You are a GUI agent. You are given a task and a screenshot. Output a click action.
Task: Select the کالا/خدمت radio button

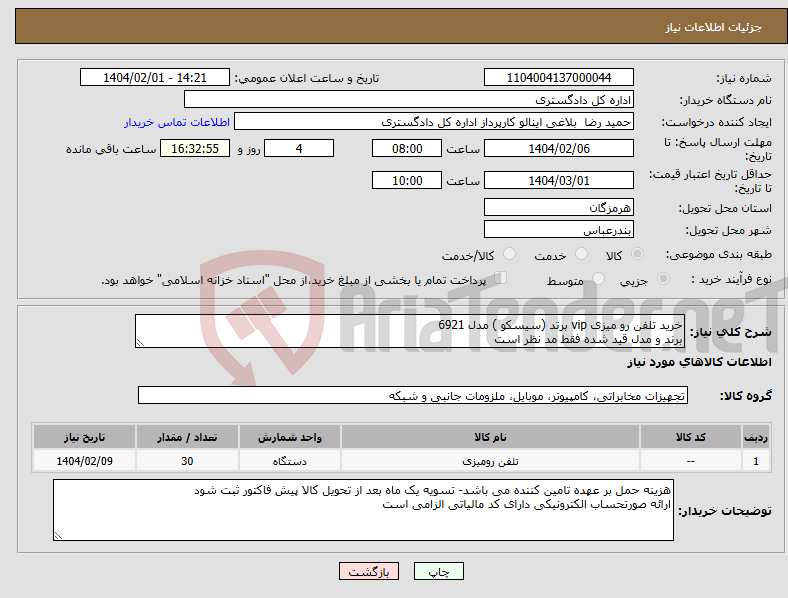[x=510, y=254]
